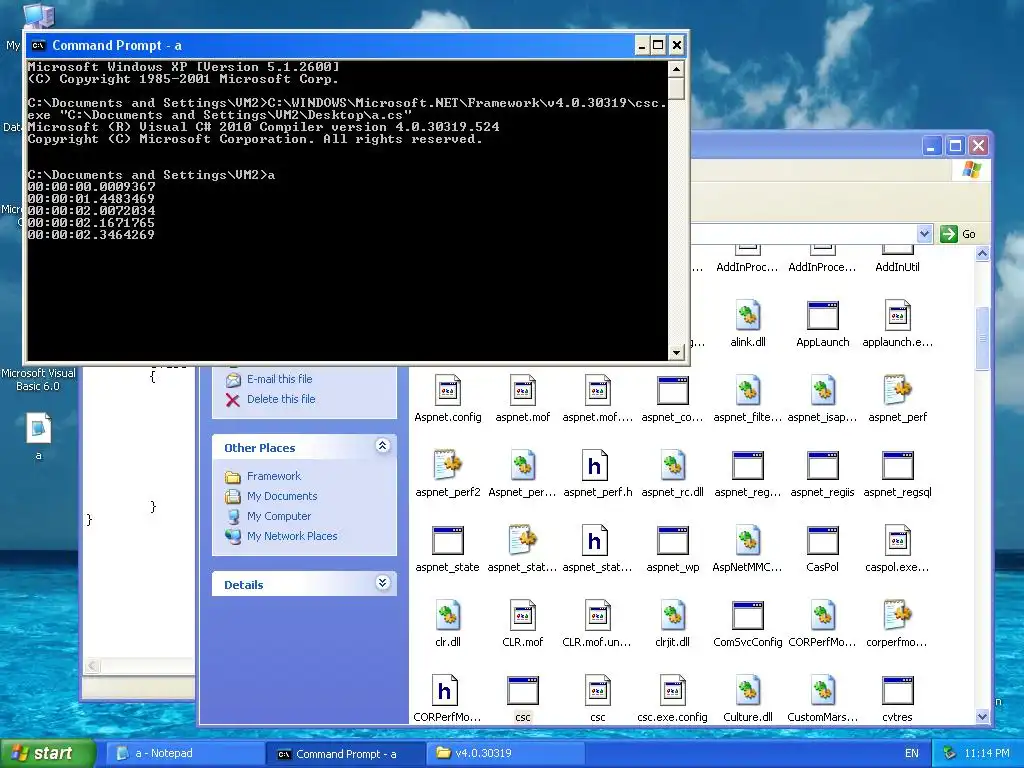Select the applaunch.e... config file icon
Image resolution: width=1024 pixels, height=768 pixels.
point(897,316)
